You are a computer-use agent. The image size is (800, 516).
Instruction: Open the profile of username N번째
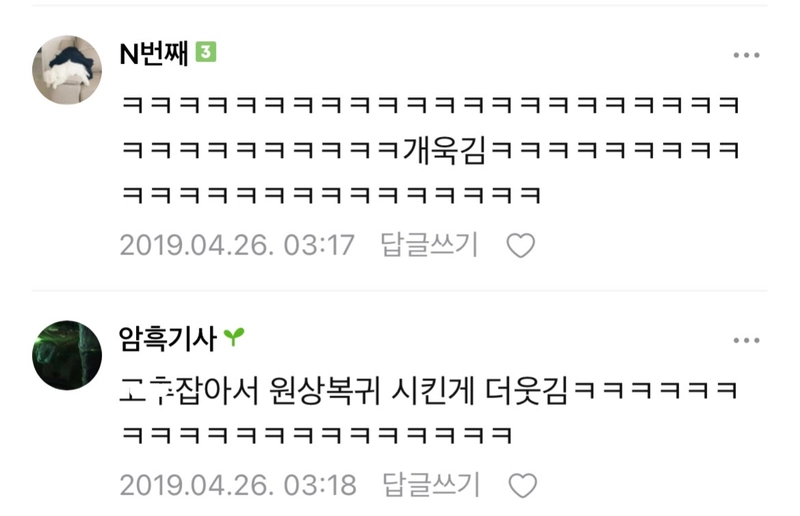(154, 53)
